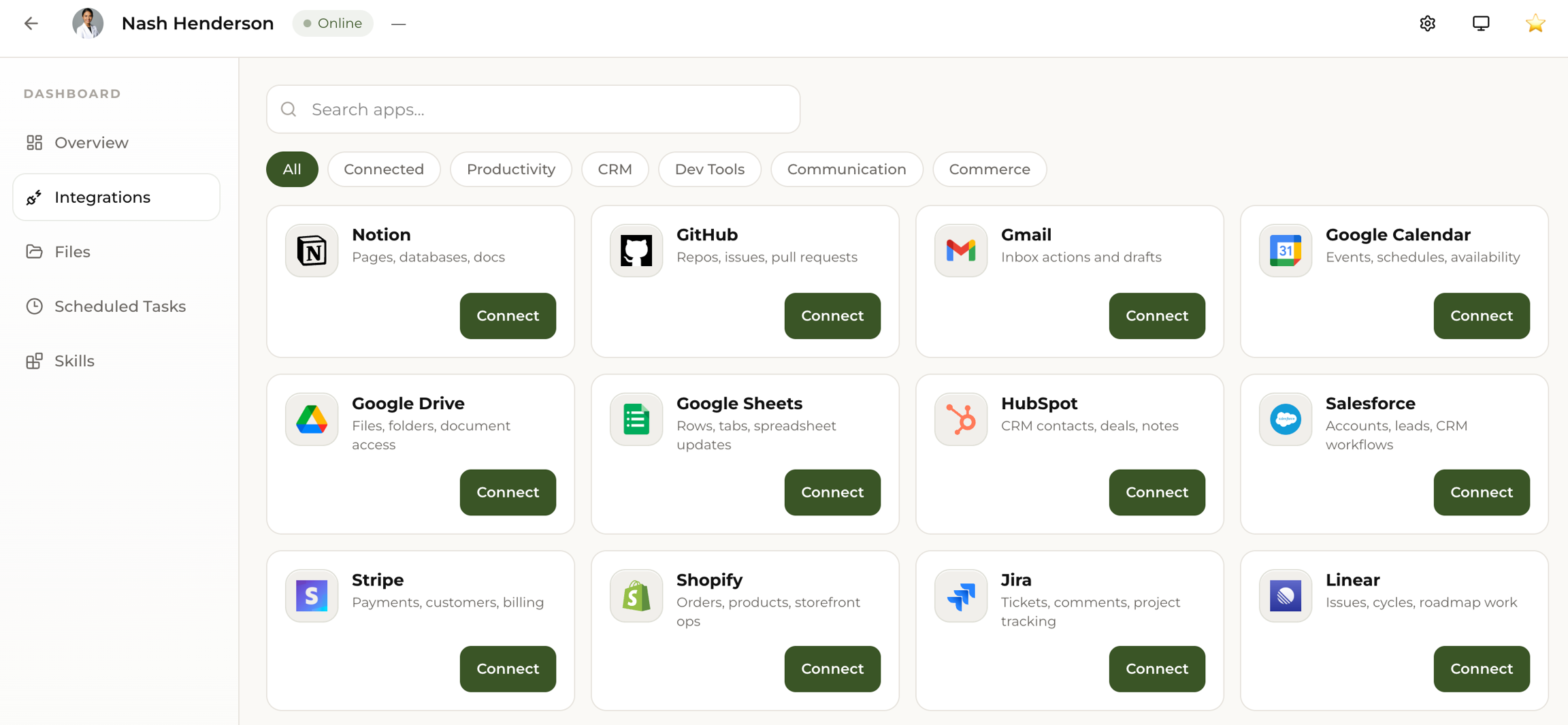Click the Google Drive app icon
Image resolution: width=1568 pixels, height=725 pixels.
tap(312, 419)
